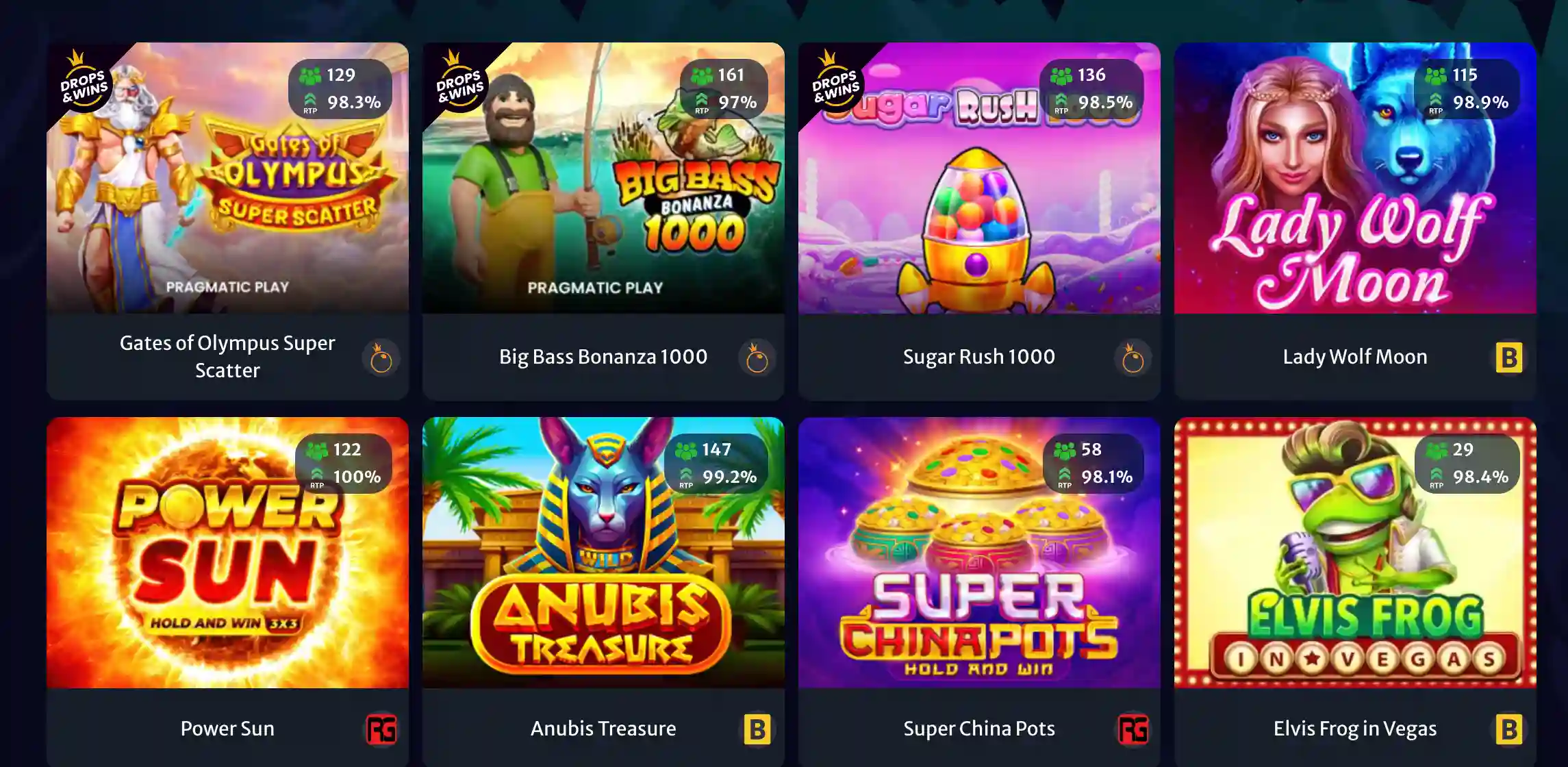The width and height of the screenshot is (1568, 767).
Task: Click the B provider icon beside Anubis Treasure
Action: pyautogui.click(x=757, y=729)
